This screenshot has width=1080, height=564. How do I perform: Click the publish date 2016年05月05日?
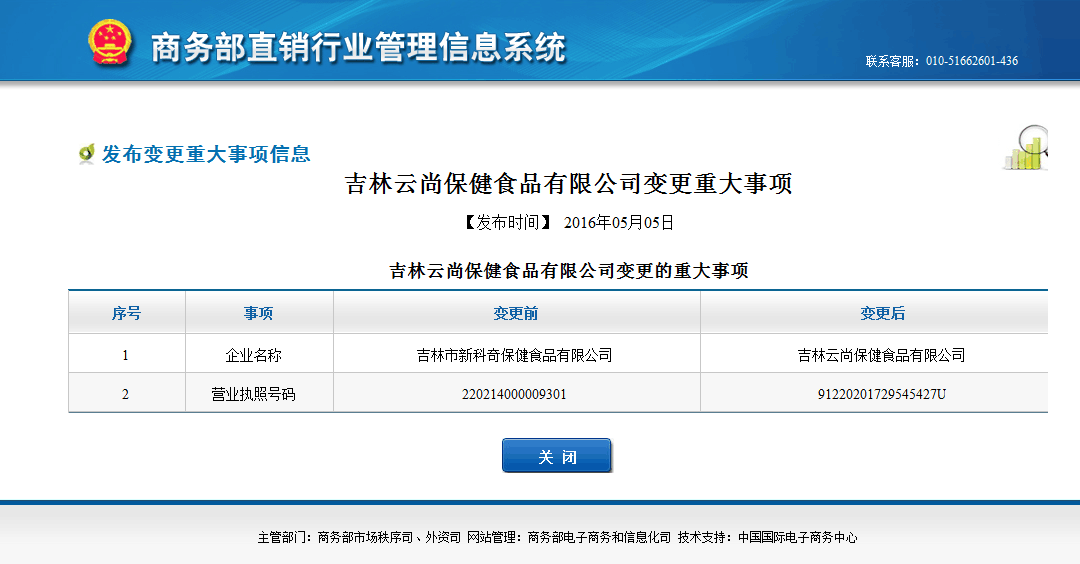tap(619, 223)
